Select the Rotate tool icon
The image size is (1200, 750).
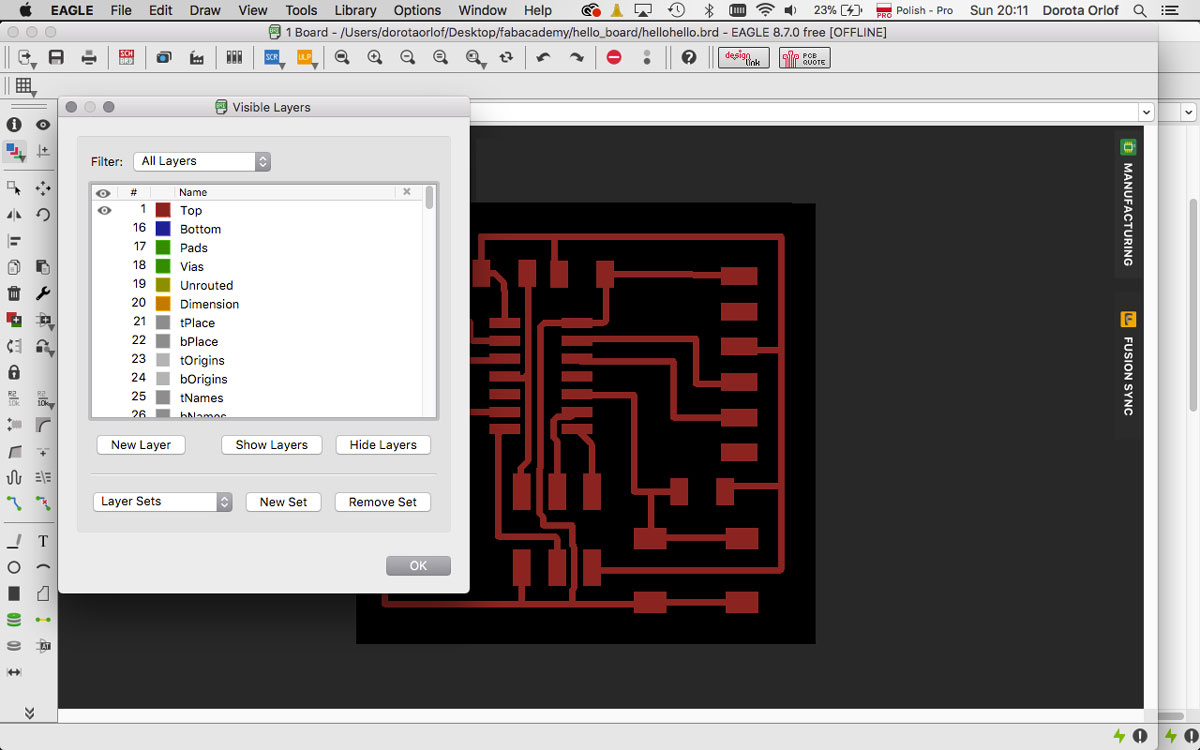[x=43, y=214]
